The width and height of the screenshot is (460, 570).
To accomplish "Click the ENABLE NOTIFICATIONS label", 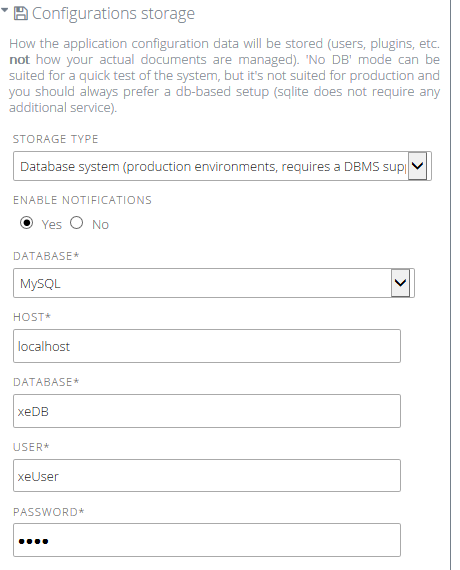I will pos(82,200).
